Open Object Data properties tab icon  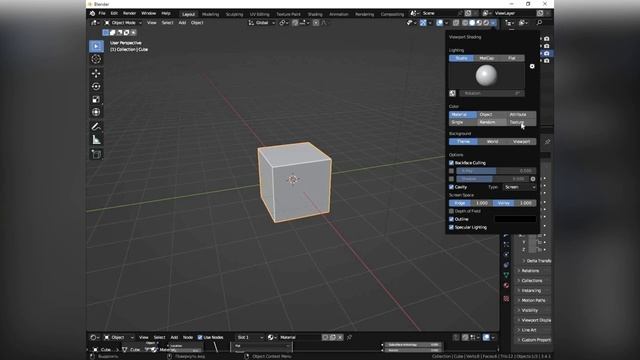coord(506,275)
